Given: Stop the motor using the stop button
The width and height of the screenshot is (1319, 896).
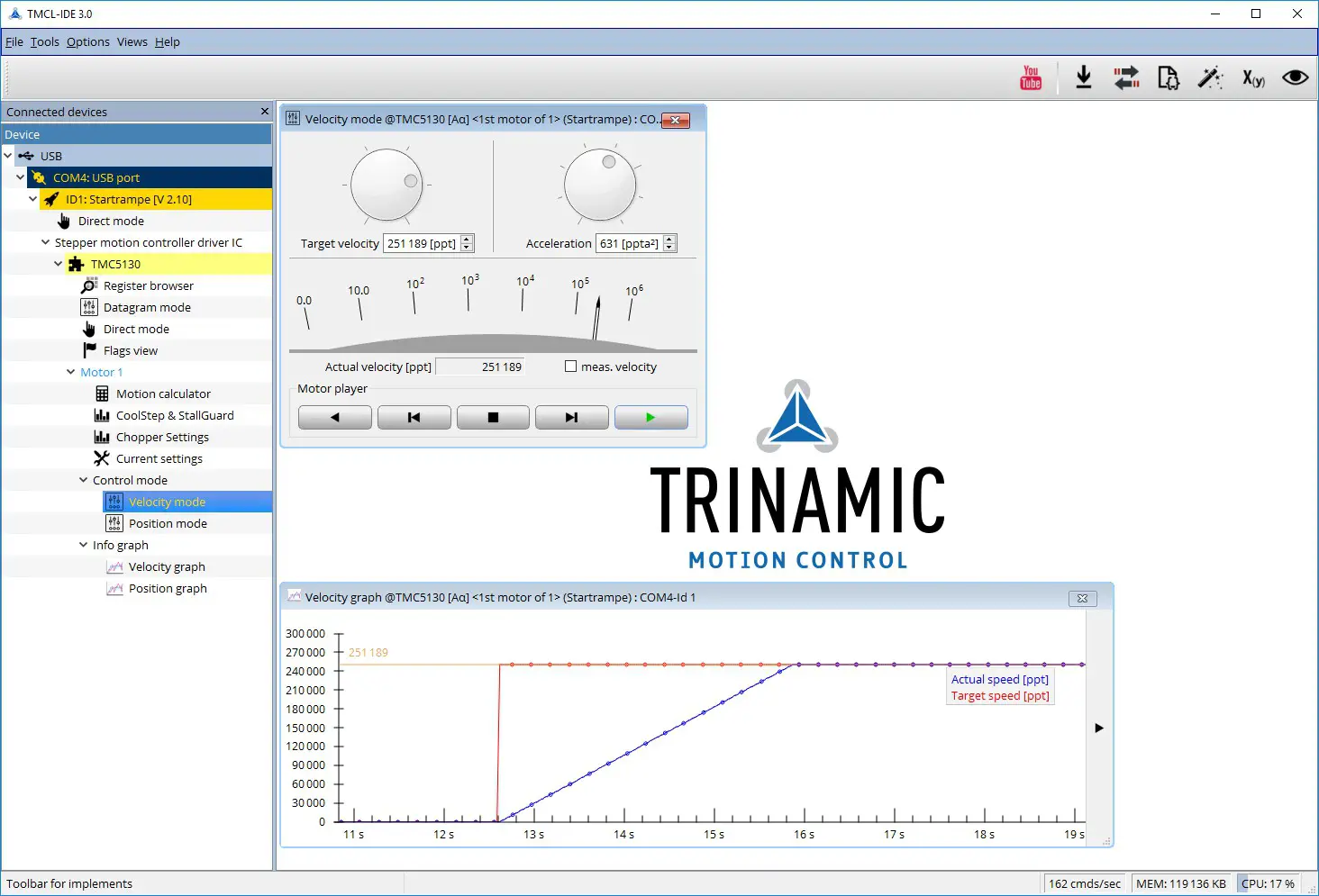Looking at the screenshot, I should [493, 417].
